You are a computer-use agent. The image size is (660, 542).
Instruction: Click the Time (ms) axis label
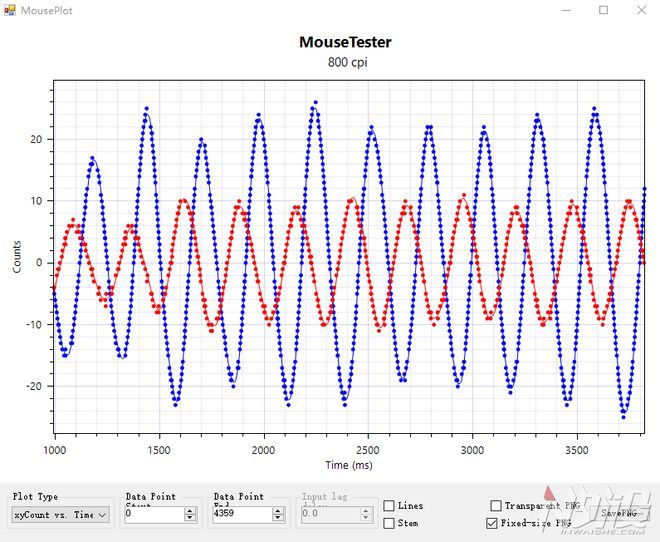point(349,465)
